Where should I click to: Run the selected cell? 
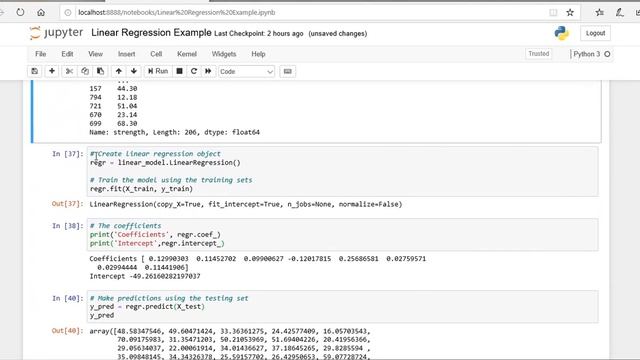click(158, 71)
